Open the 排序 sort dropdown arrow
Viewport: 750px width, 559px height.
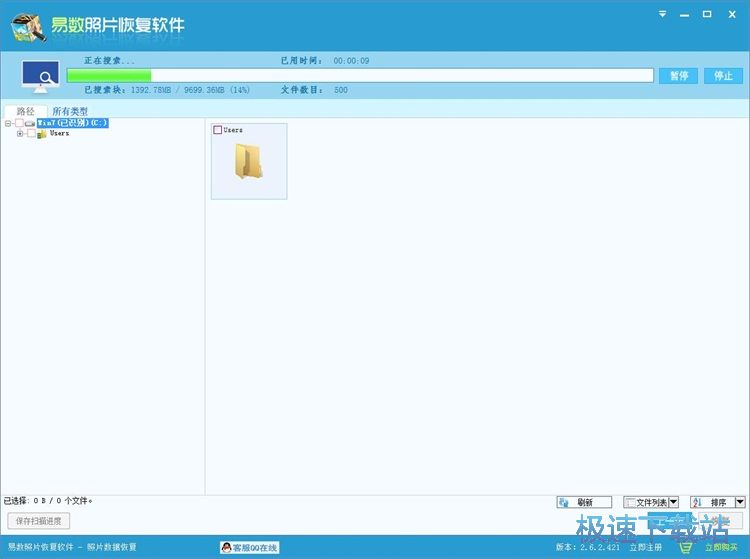740,502
